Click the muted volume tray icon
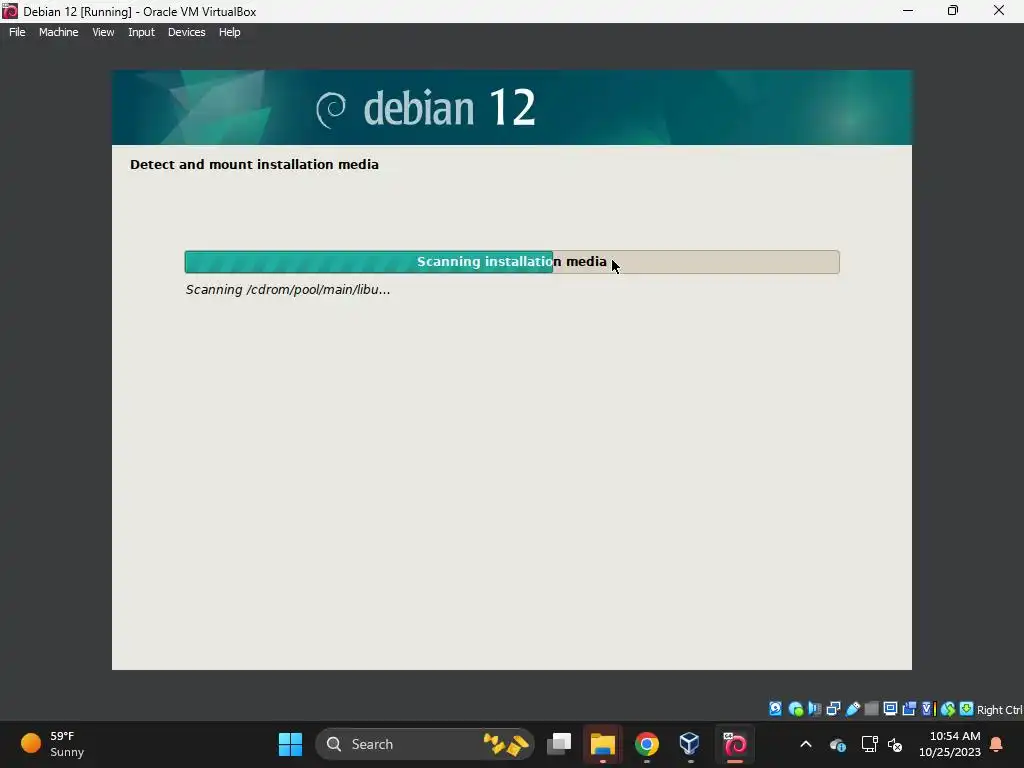The height and width of the screenshot is (768, 1024). (895, 744)
